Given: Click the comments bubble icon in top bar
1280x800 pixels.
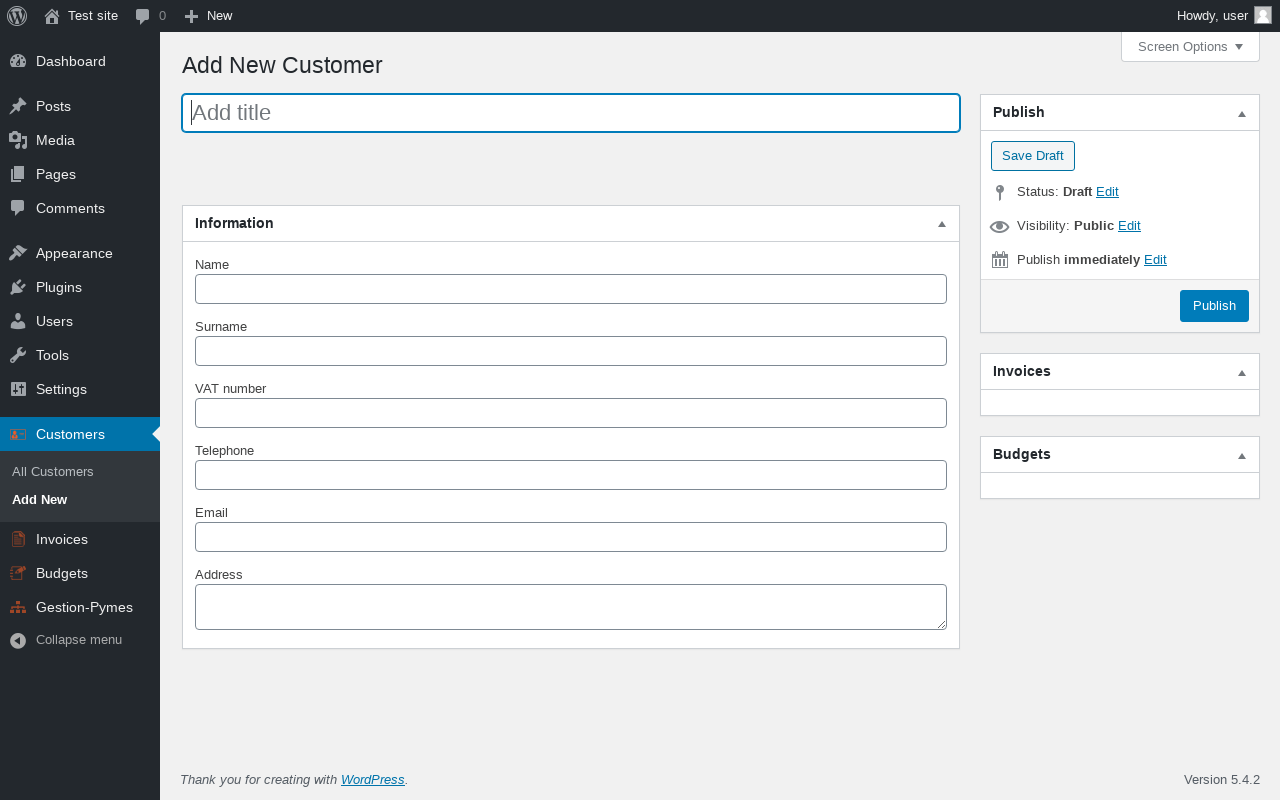Looking at the screenshot, I should [x=142, y=16].
